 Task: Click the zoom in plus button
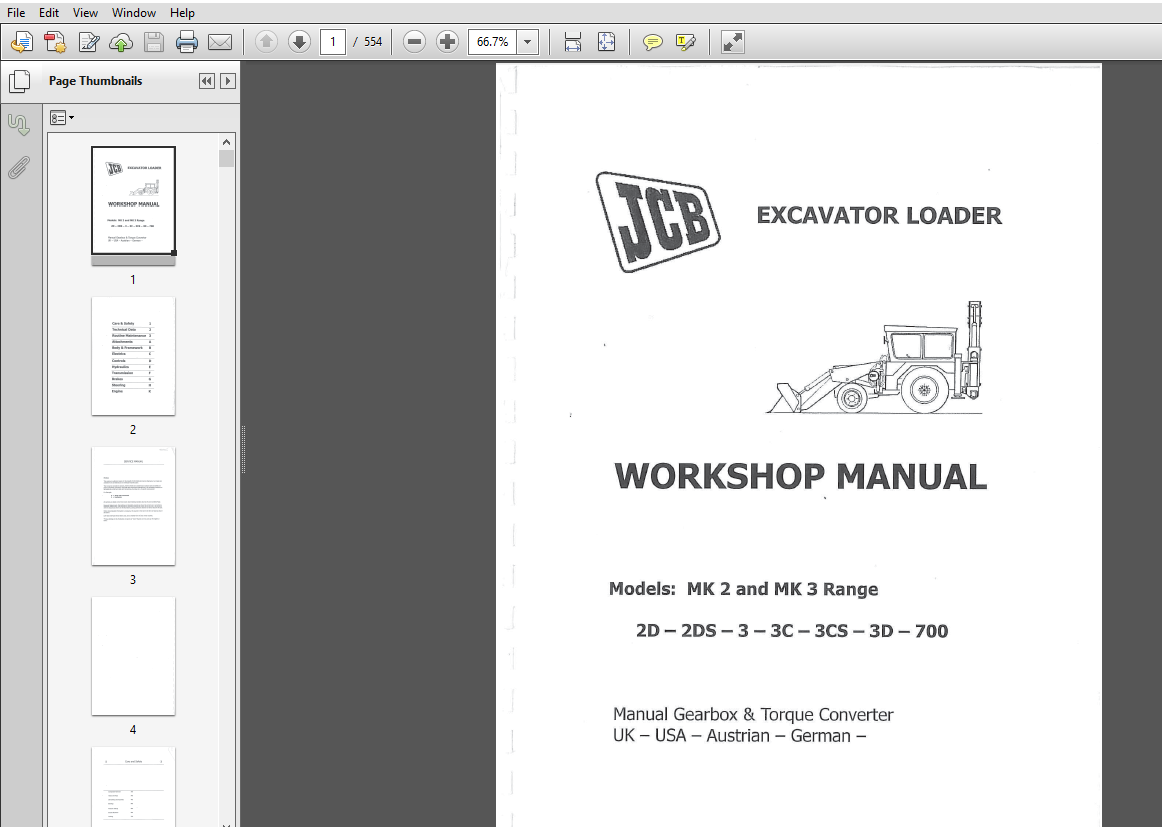pos(447,42)
